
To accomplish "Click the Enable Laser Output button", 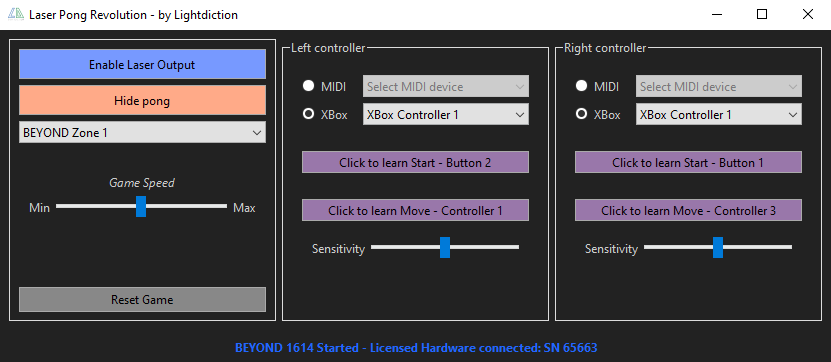I will [142, 65].
